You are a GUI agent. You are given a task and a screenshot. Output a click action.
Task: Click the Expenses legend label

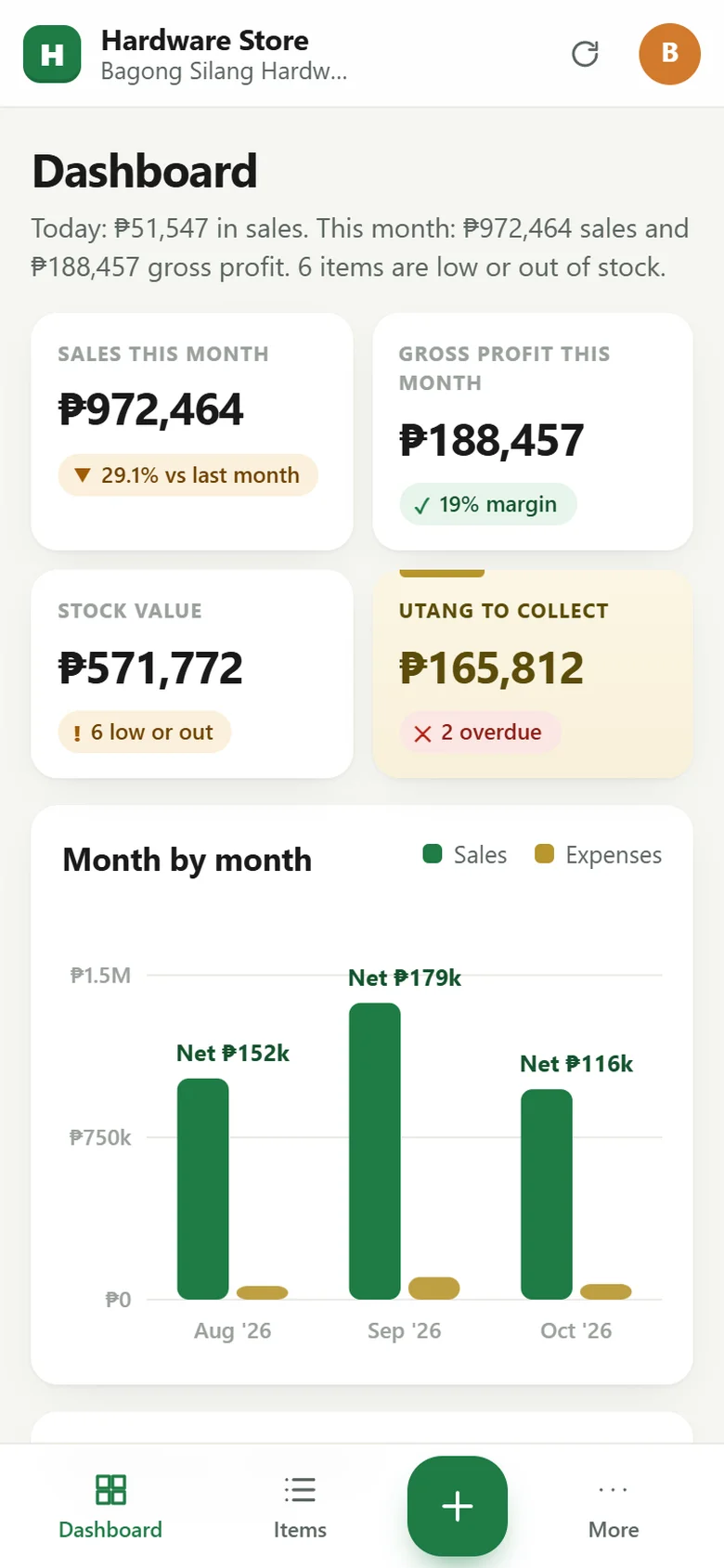tap(614, 855)
